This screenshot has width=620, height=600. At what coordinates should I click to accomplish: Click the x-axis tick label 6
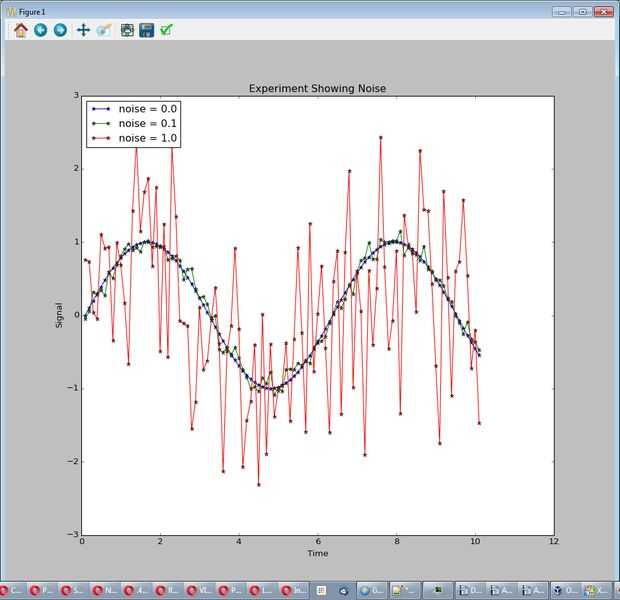click(318, 541)
